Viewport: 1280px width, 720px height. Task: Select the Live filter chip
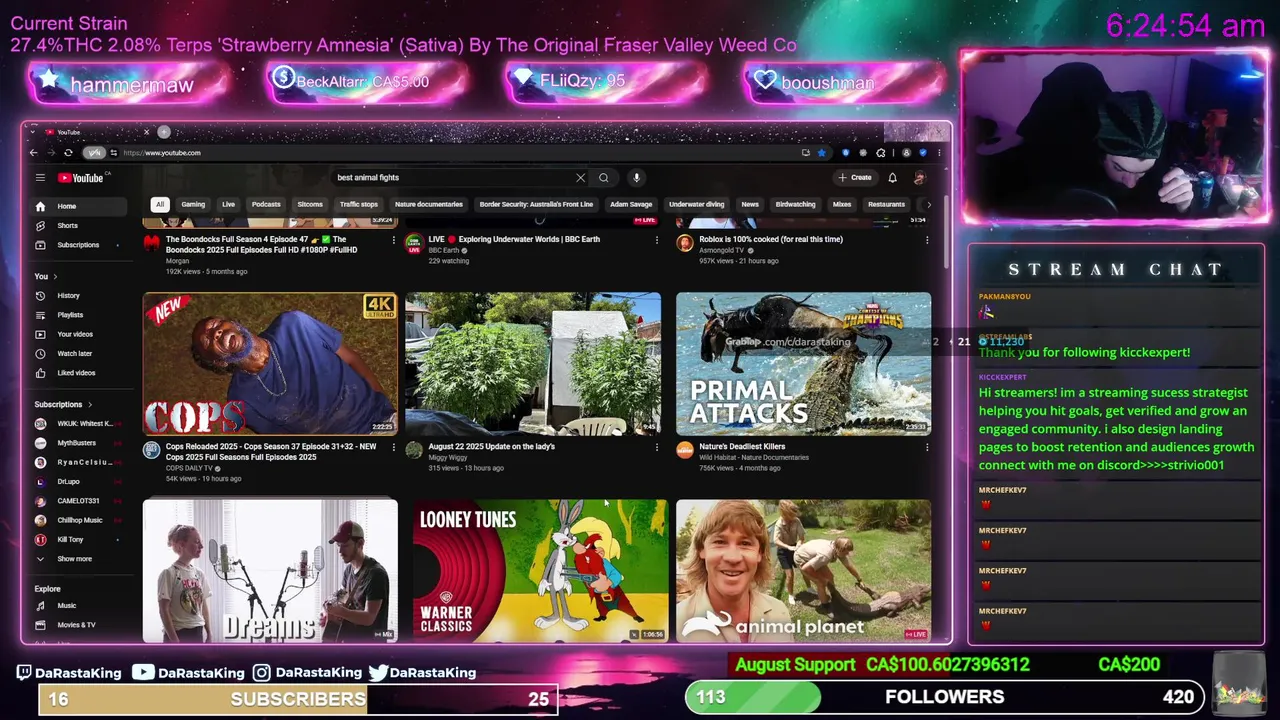pos(228,205)
